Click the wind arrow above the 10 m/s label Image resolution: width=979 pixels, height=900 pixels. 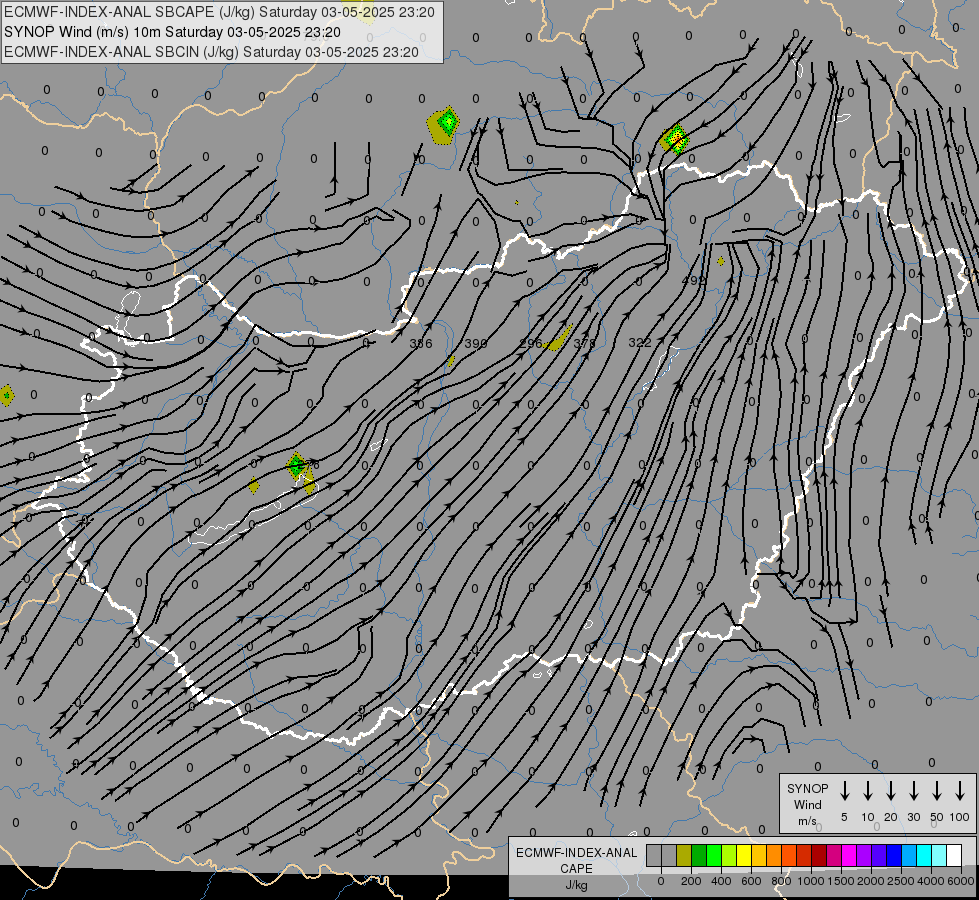(x=868, y=791)
